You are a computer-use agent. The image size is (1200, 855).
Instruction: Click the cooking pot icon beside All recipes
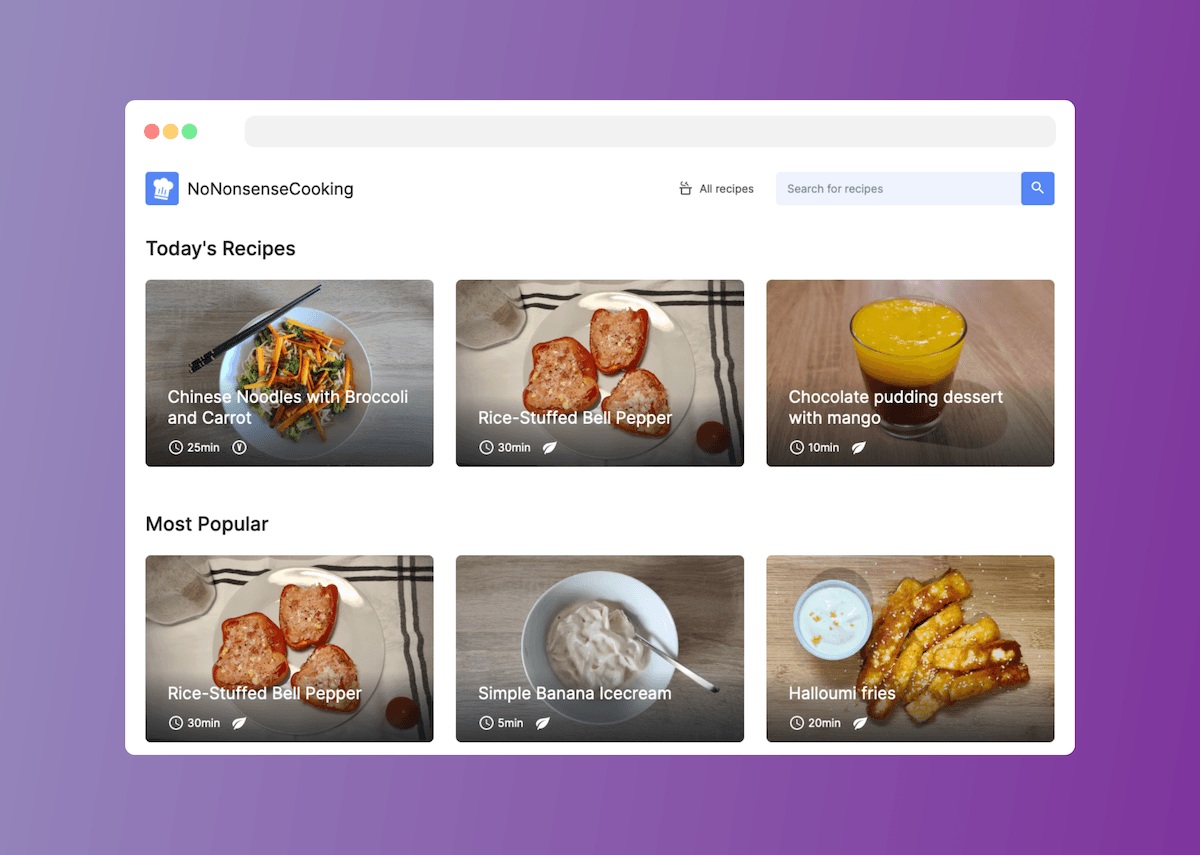pyautogui.click(x=685, y=188)
